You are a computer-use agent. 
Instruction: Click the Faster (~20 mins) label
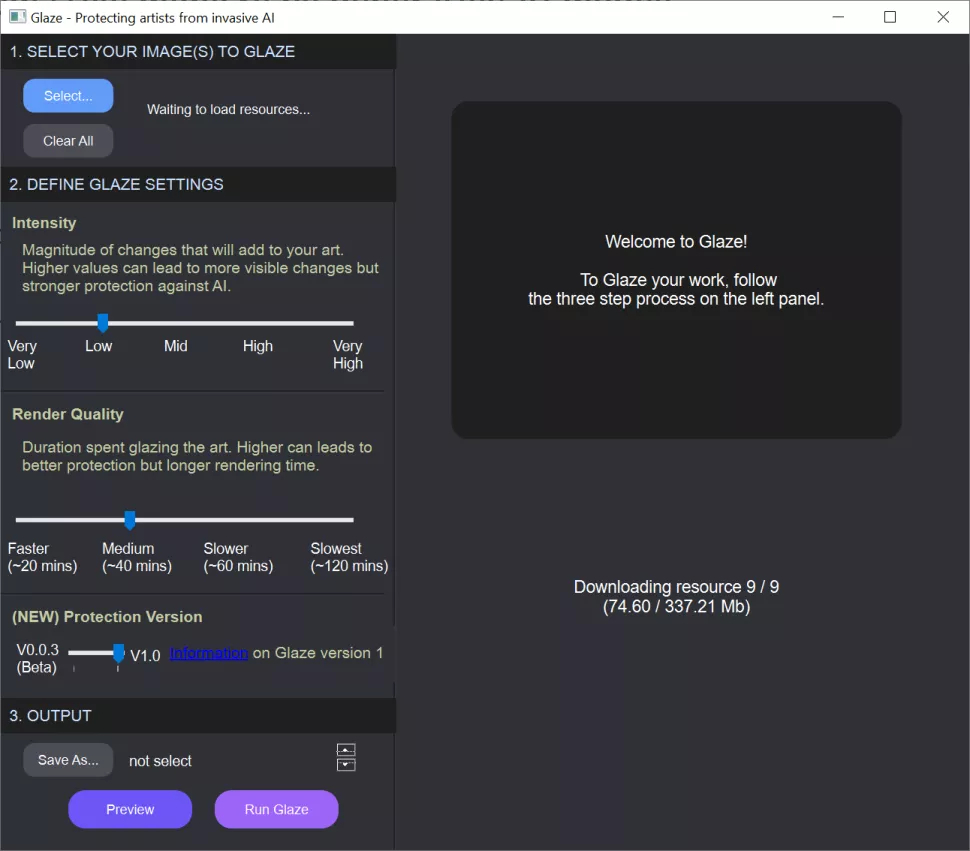pos(42,557)
